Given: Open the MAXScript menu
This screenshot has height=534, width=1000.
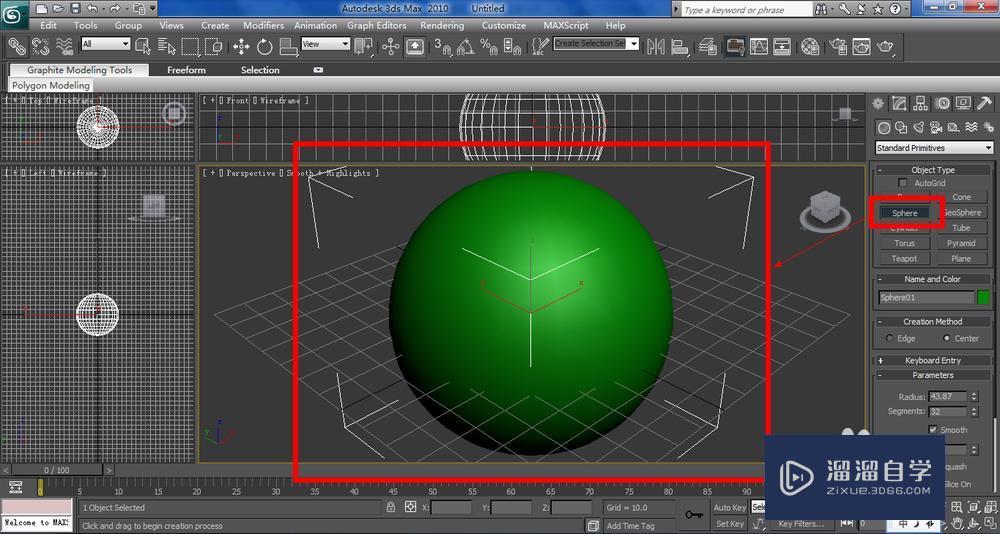Looking at the screenshot, I should [x=564, y=26].
